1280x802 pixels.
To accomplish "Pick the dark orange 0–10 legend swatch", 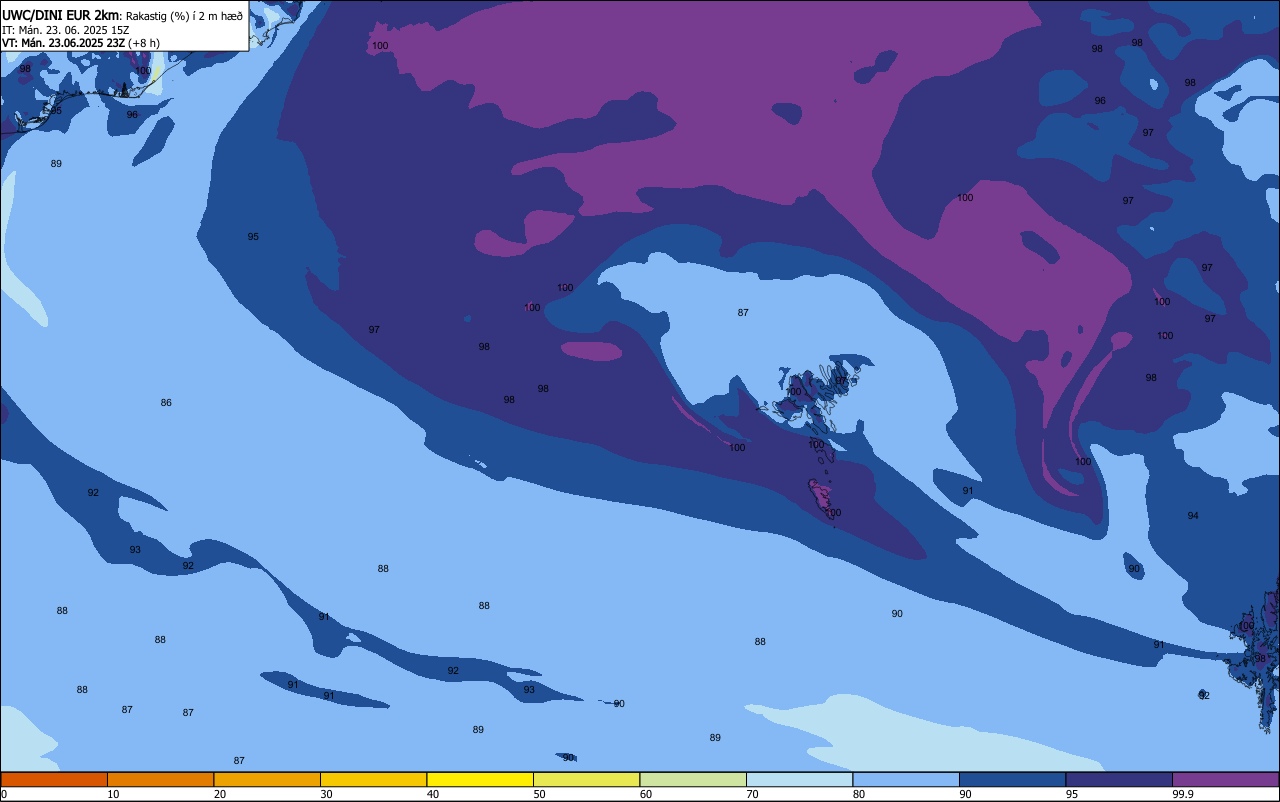I will tap(54, 779).
